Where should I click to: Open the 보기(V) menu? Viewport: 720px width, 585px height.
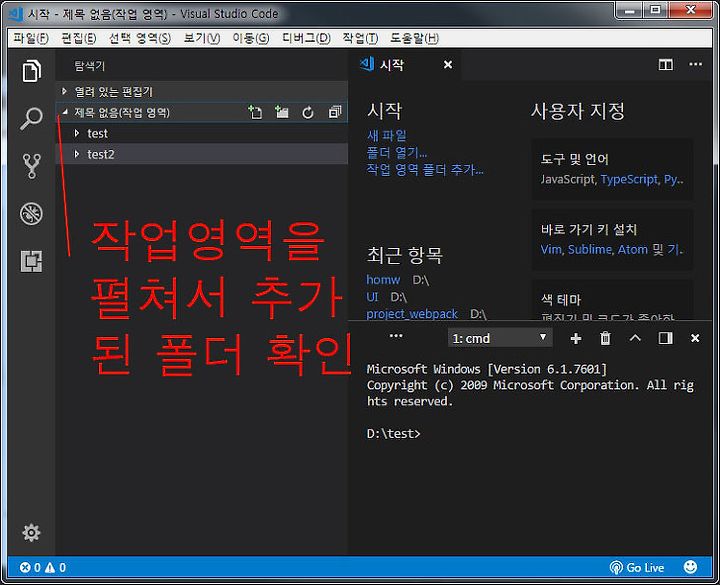pos(202,38)
